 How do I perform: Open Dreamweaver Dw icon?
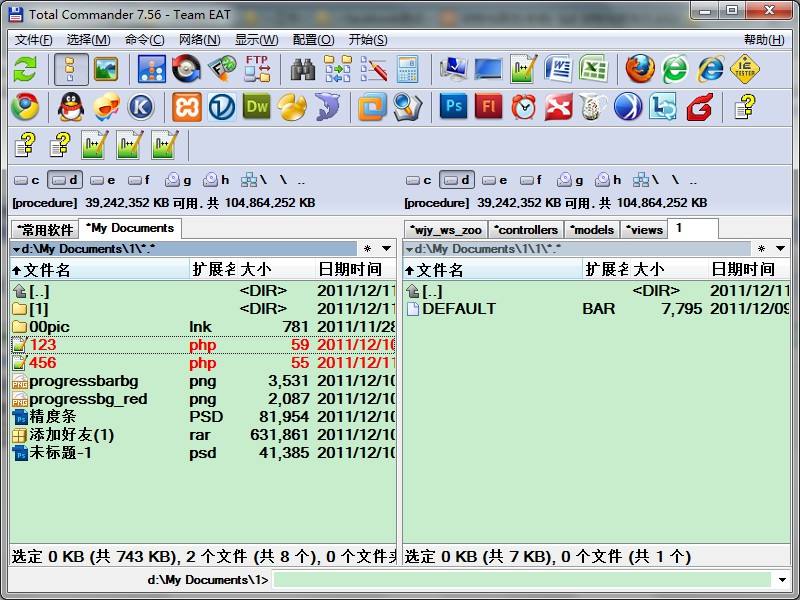click(257, 107)
